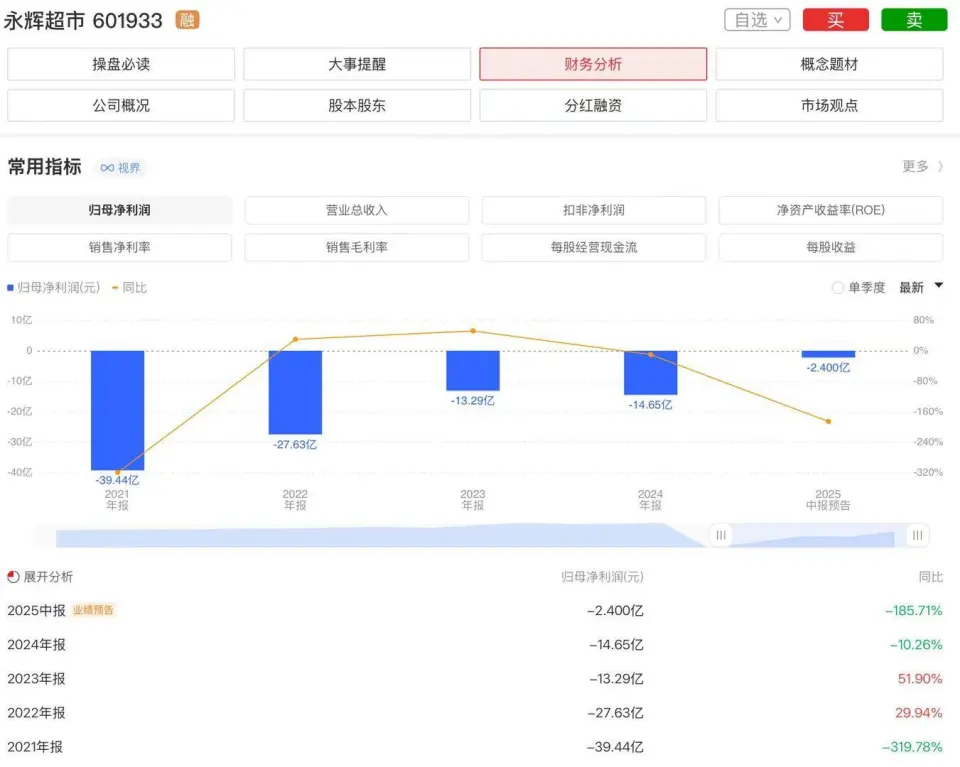Switch to the 概念题材 tab
The width and height of the screenshot is (960, 767).
point(829,64)
